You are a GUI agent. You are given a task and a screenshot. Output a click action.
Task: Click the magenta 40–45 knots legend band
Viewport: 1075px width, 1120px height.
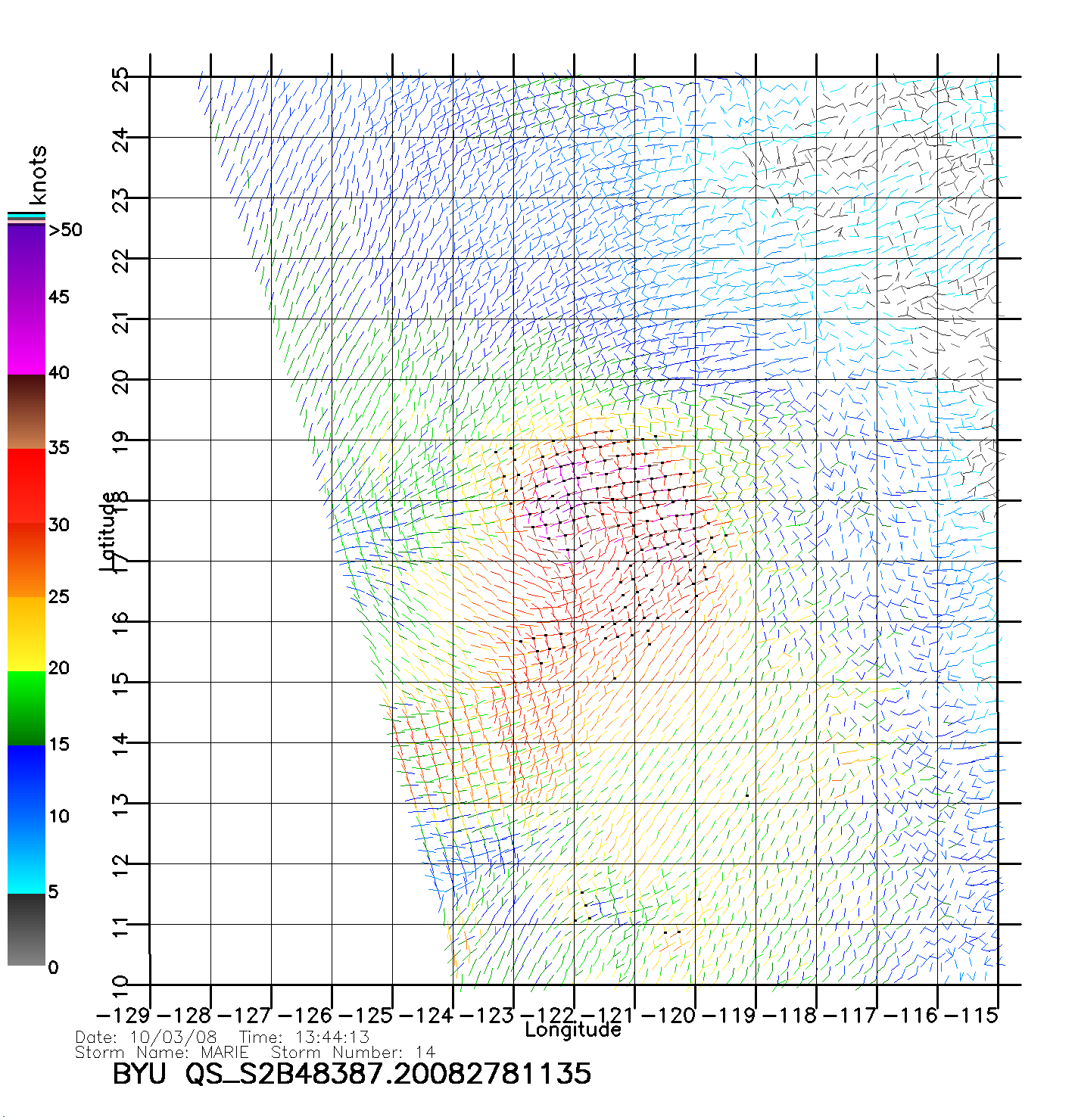26,337
